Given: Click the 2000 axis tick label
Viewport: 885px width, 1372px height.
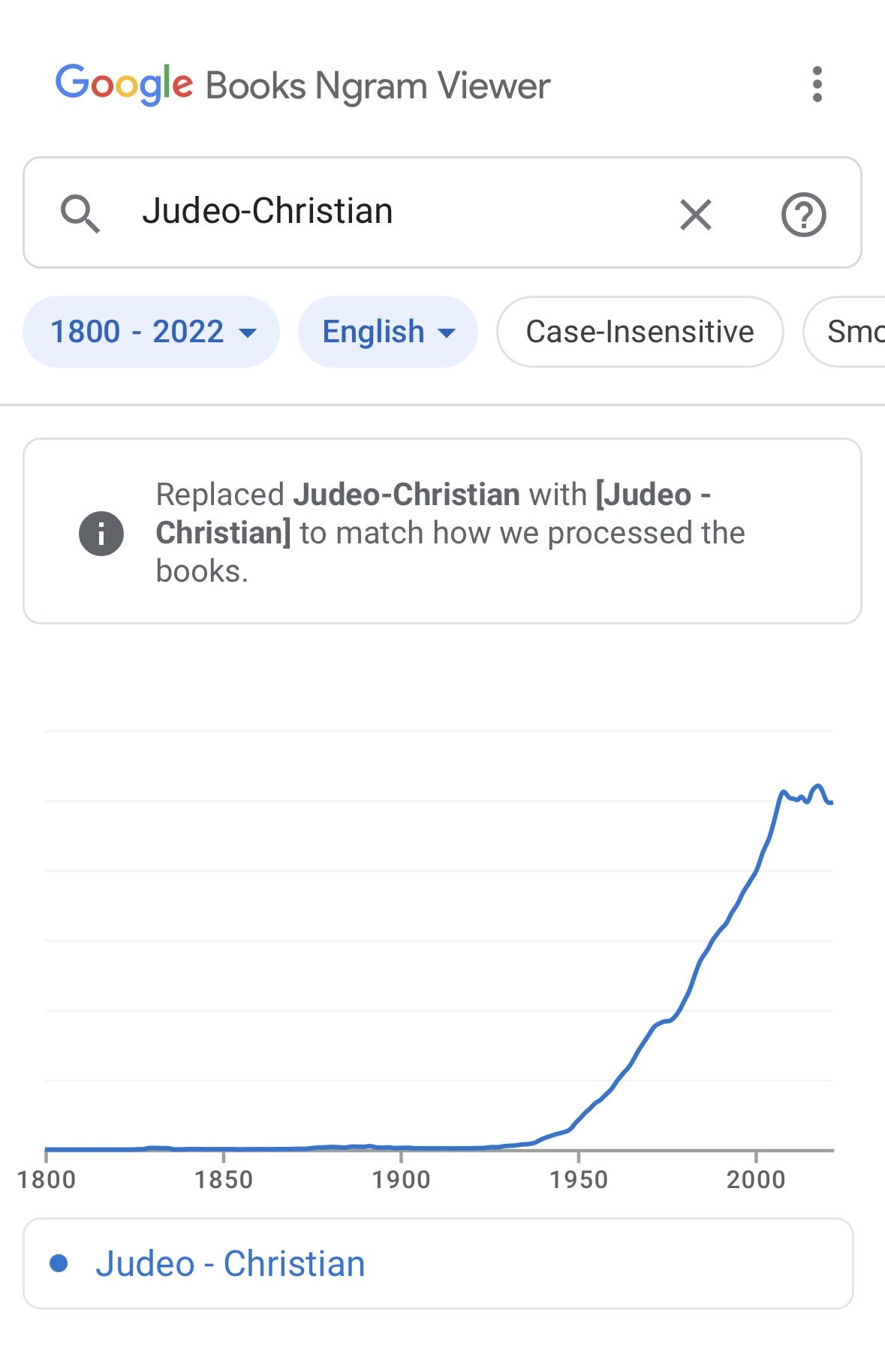Looking at the screenshot, I should (756, 1180).
